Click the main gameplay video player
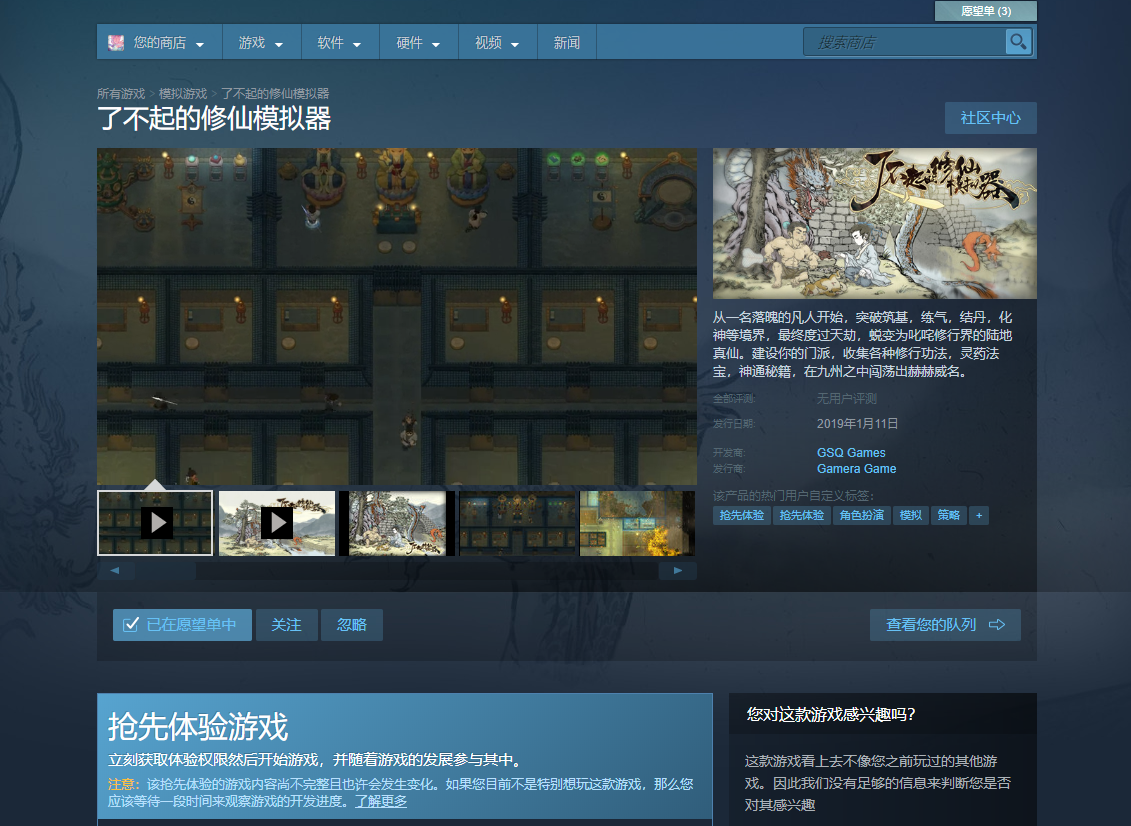The width and height of the screenshot is (1131, 826). (397, 317)
